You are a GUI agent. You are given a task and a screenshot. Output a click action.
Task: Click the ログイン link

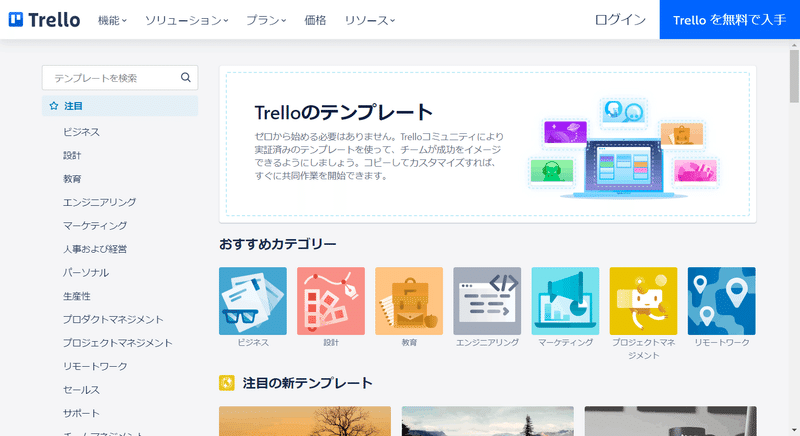[620, 20]
